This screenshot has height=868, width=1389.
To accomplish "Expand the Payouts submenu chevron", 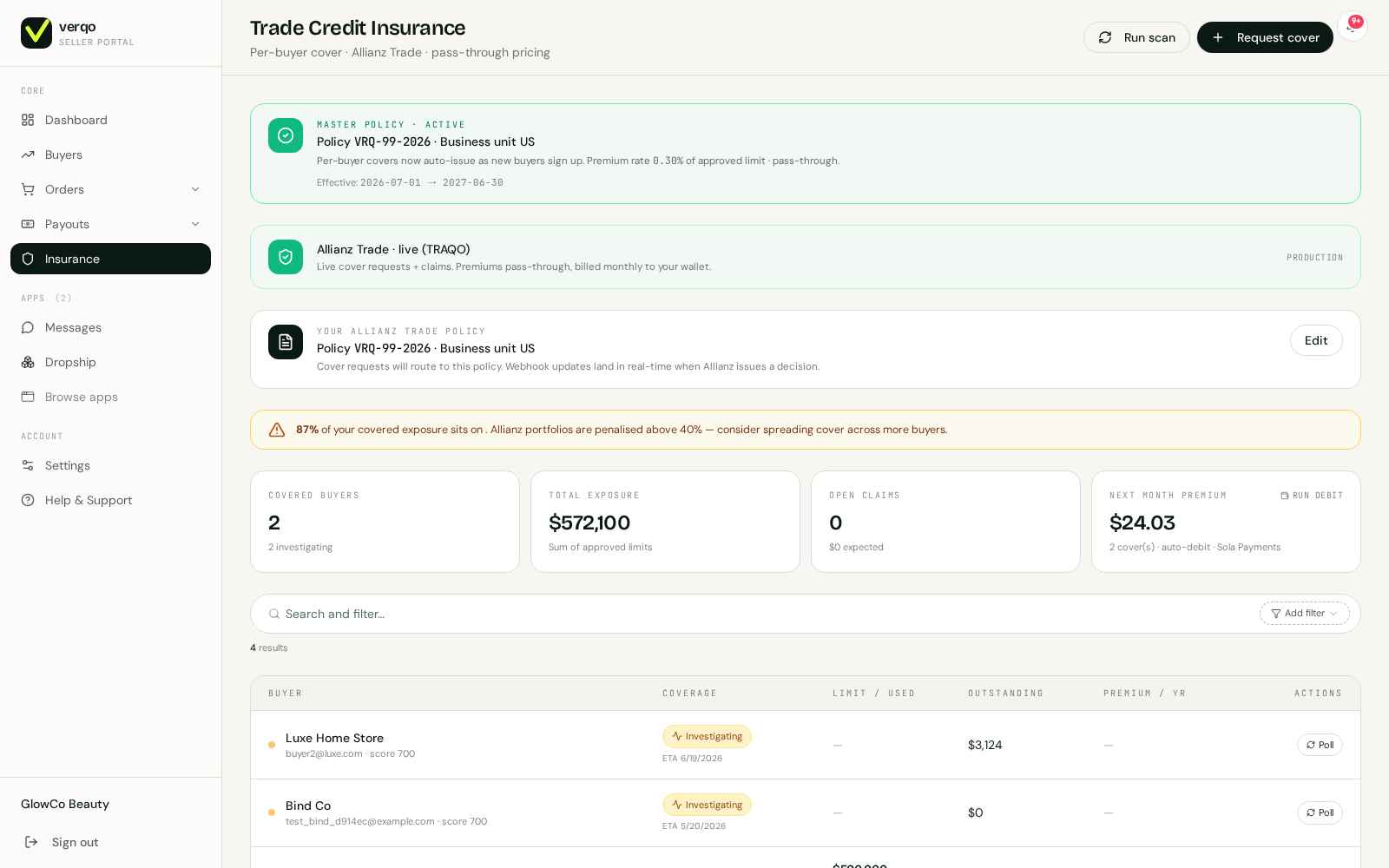I will [195, 224].
